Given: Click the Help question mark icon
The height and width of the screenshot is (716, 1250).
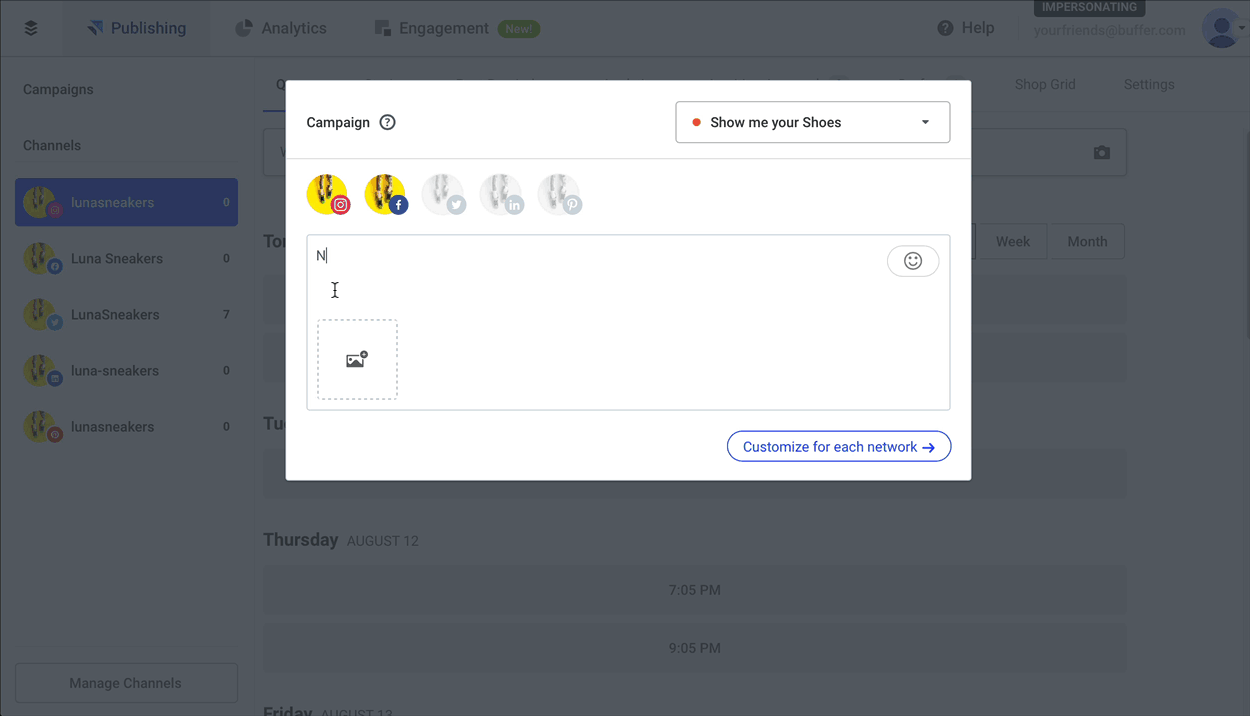Looking at the screenshot, I should (x=945, y=28).
